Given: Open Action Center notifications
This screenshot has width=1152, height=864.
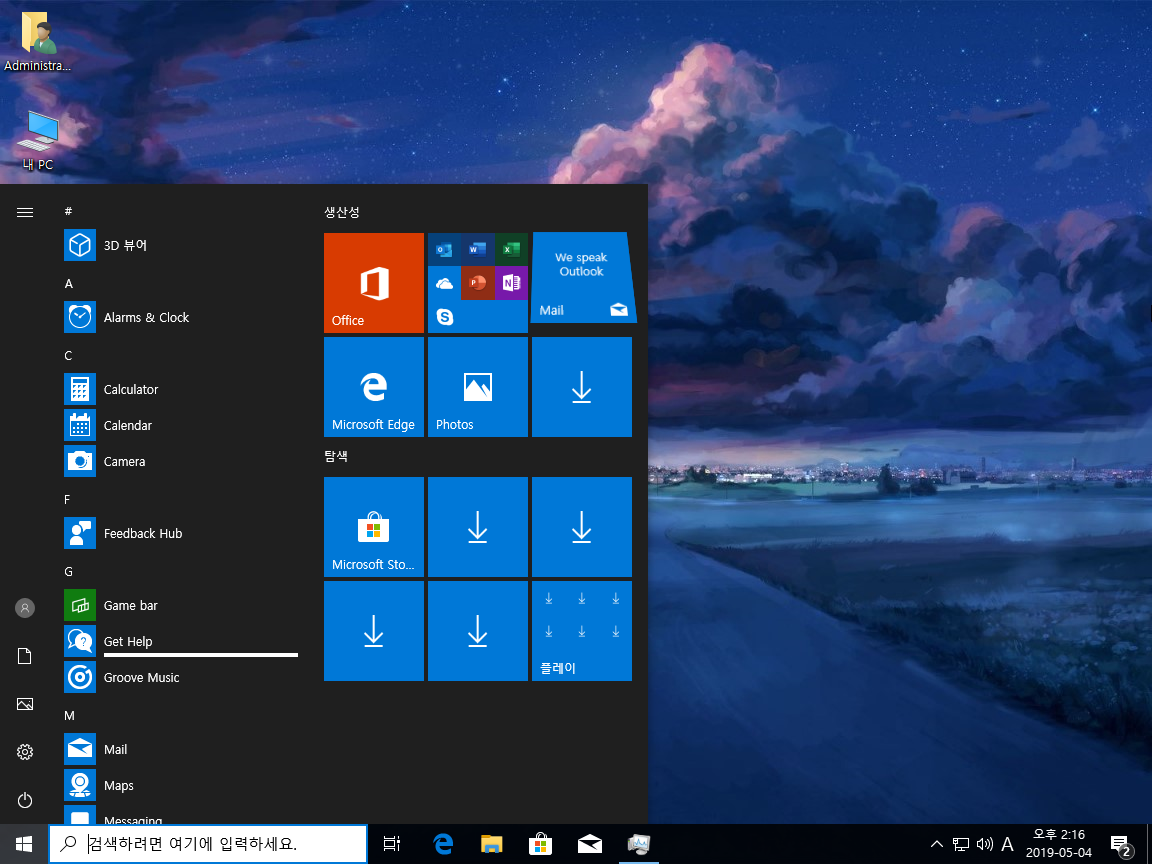Looking at the screenshot, I should click(1120, 845).
